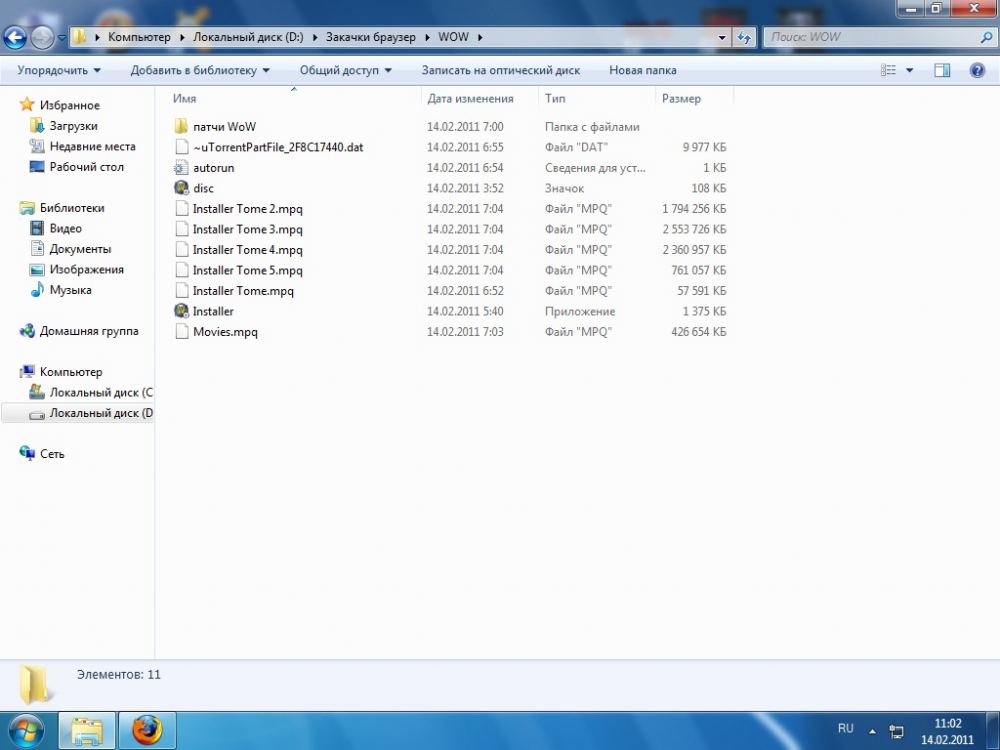Click Windows Explorer taskbar icon

click(x=87, y=731)
